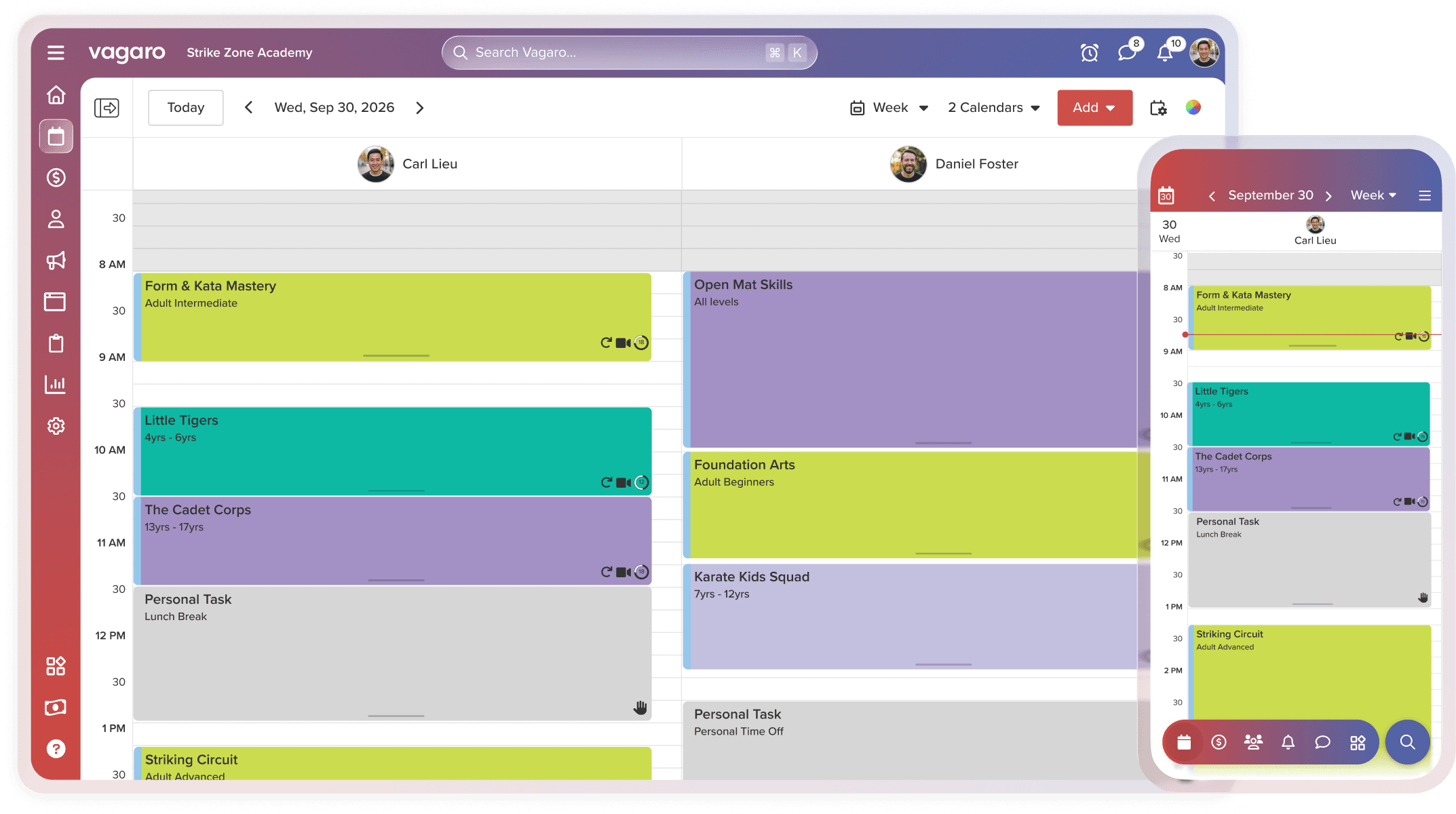
Task: Expand the 2 Calendars dropdown
Action: (993, 108)
